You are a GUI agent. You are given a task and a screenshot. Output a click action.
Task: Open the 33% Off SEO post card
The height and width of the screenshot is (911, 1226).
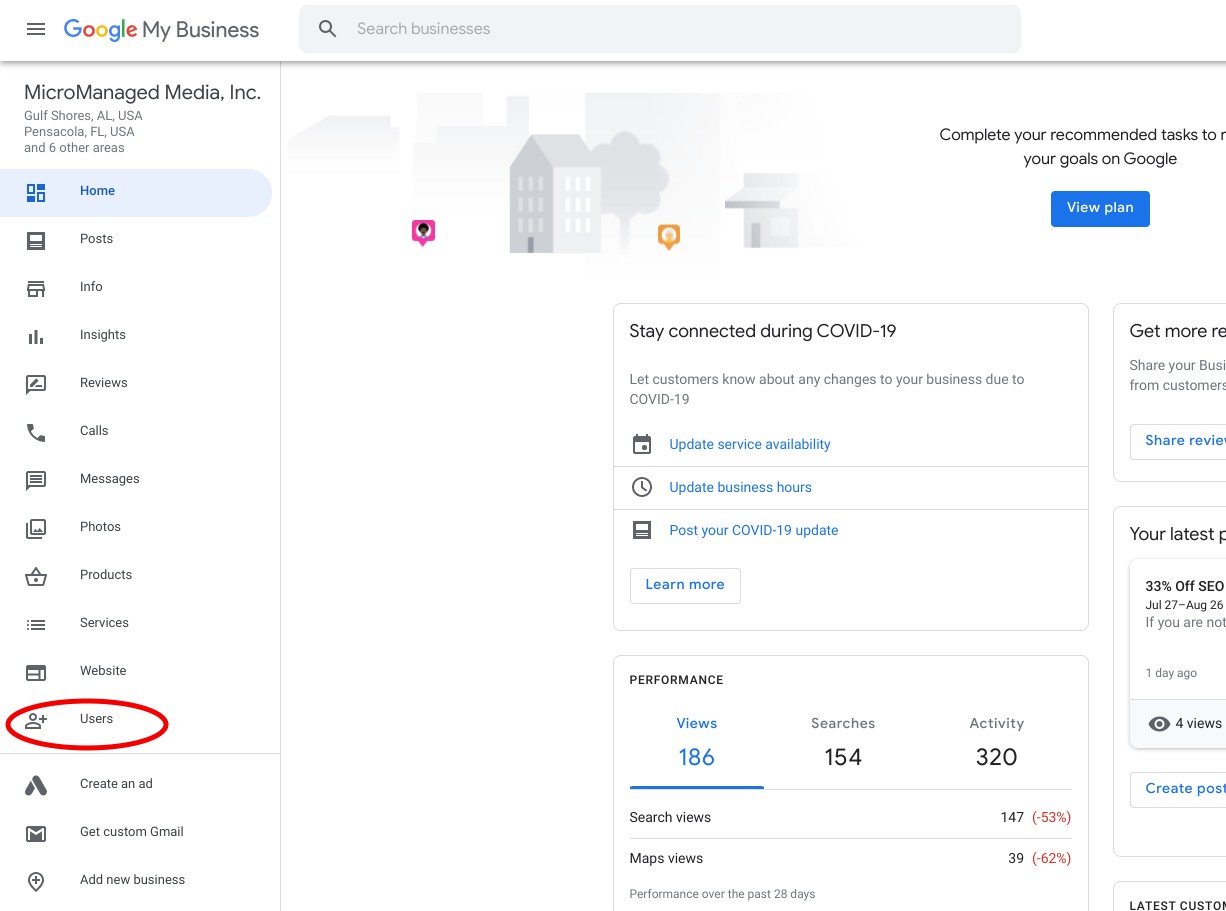(x=1178, y=653)
